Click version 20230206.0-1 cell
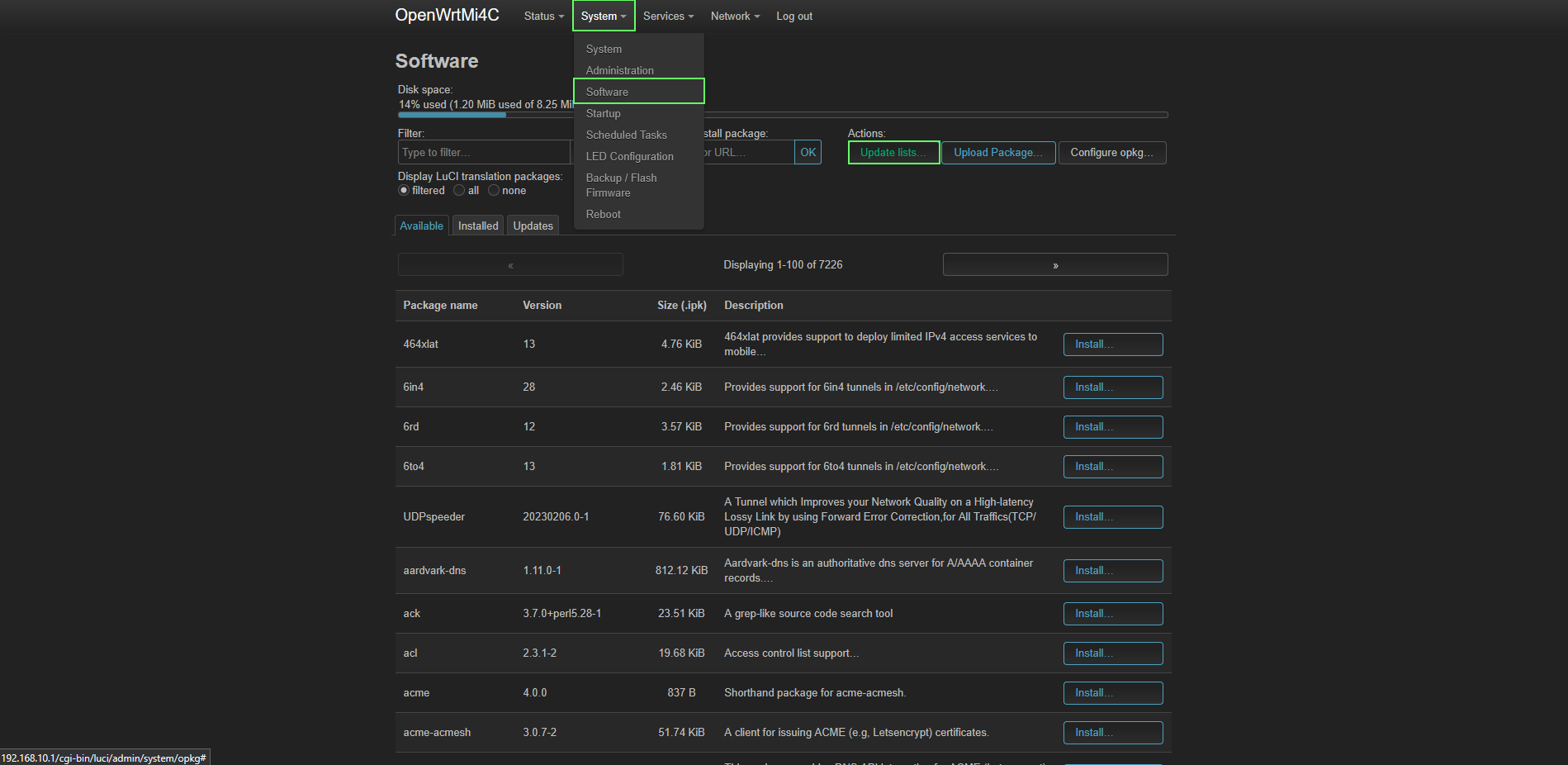Viewport: 1568px width, 765px height. click(556, 516)
